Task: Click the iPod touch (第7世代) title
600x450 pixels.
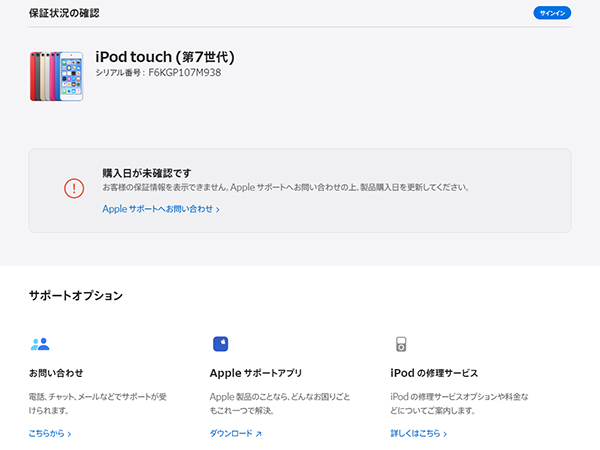Action: click(165, 57)
